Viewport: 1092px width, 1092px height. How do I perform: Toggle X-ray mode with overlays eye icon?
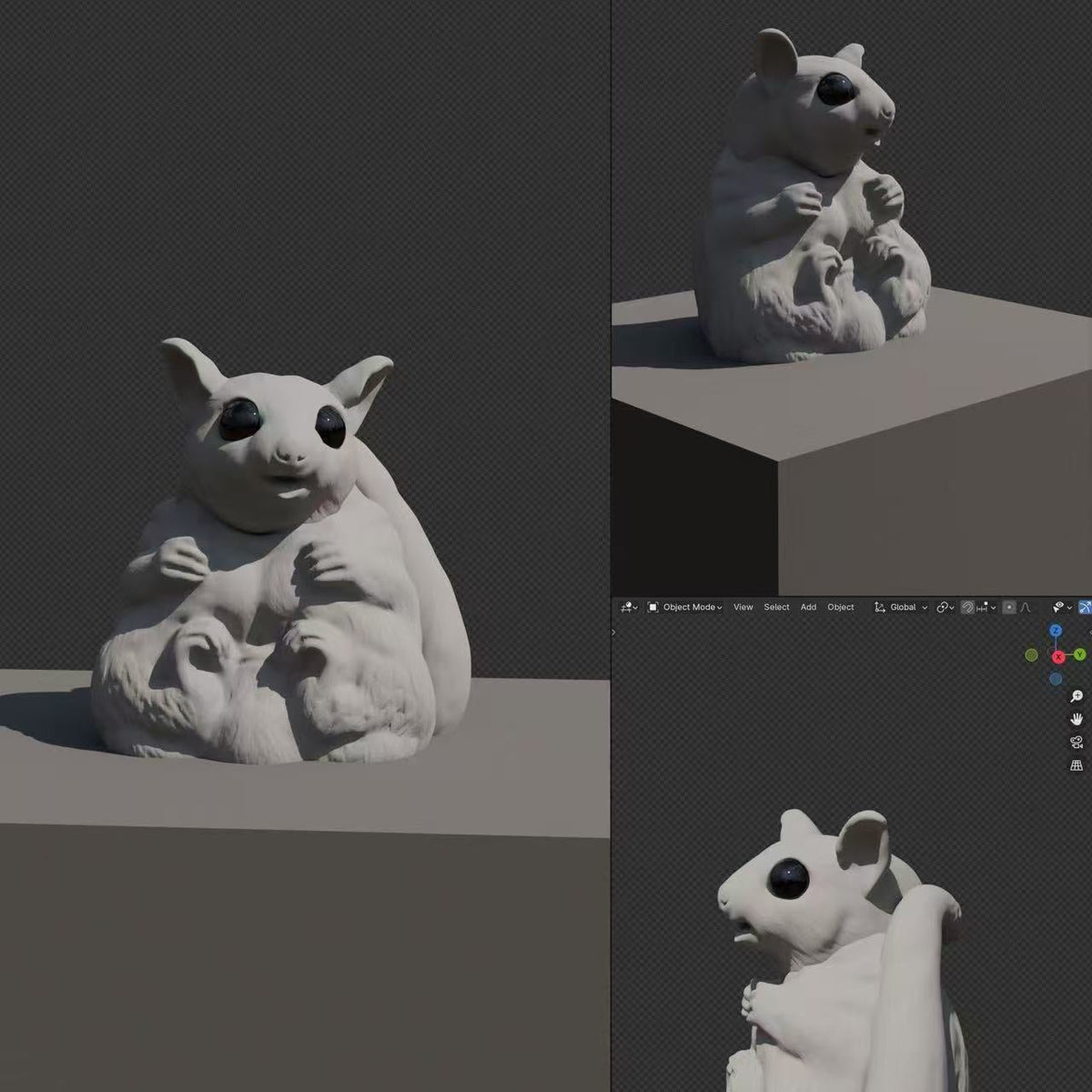(1084, 607)
